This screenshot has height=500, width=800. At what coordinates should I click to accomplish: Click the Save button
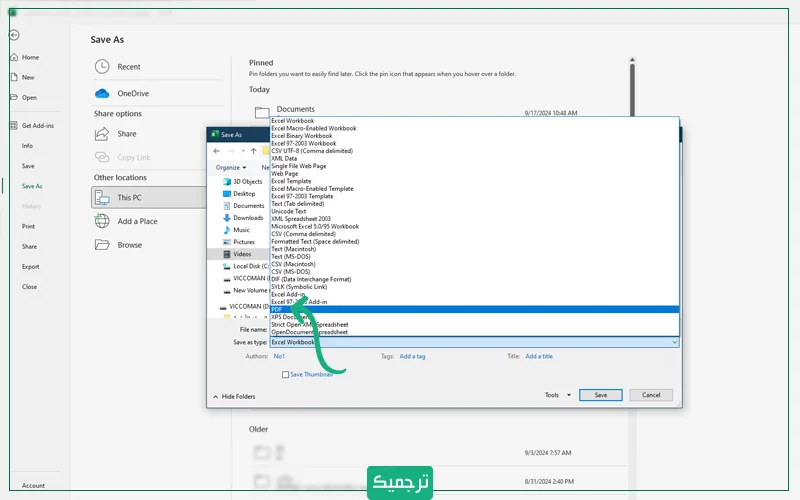tap(601, 395)
